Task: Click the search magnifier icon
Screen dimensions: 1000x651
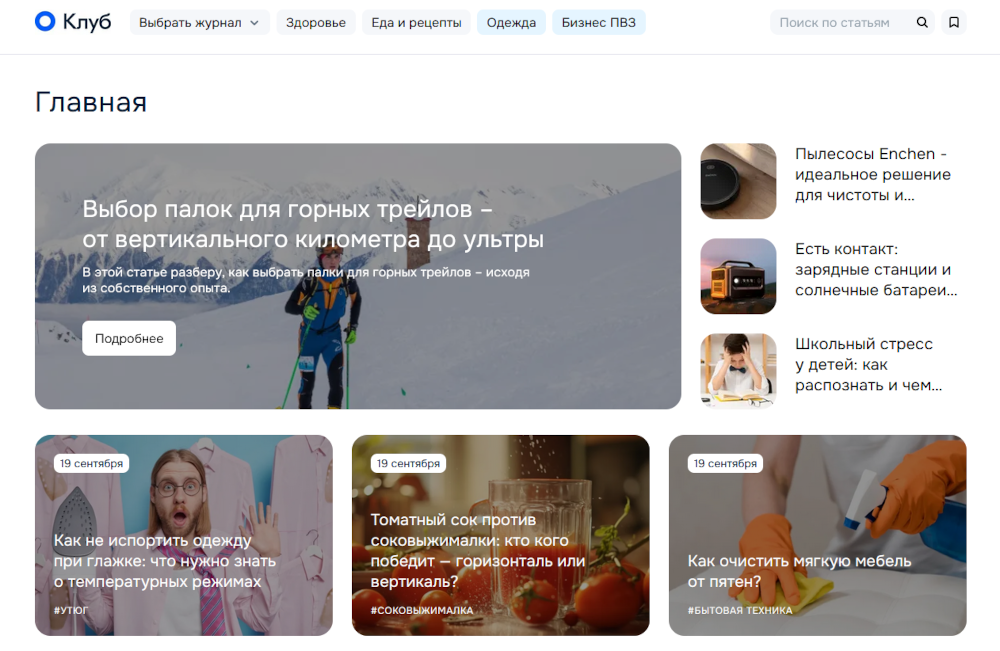Action: [x=922, y=22]
